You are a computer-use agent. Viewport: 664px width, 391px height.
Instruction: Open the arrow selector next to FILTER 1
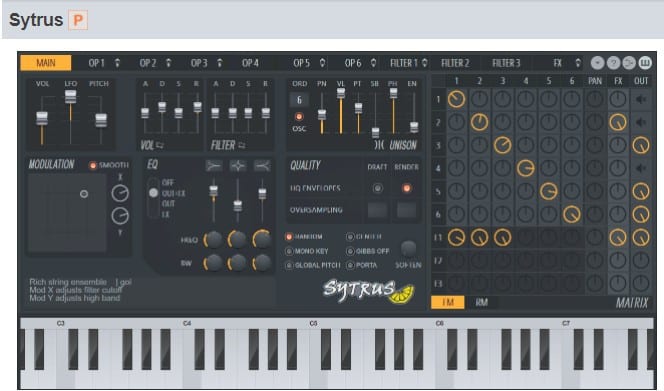[425, 63]
